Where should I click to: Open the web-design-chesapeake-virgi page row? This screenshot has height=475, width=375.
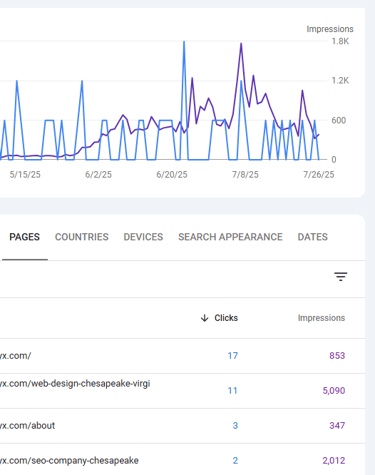(182, 391)
